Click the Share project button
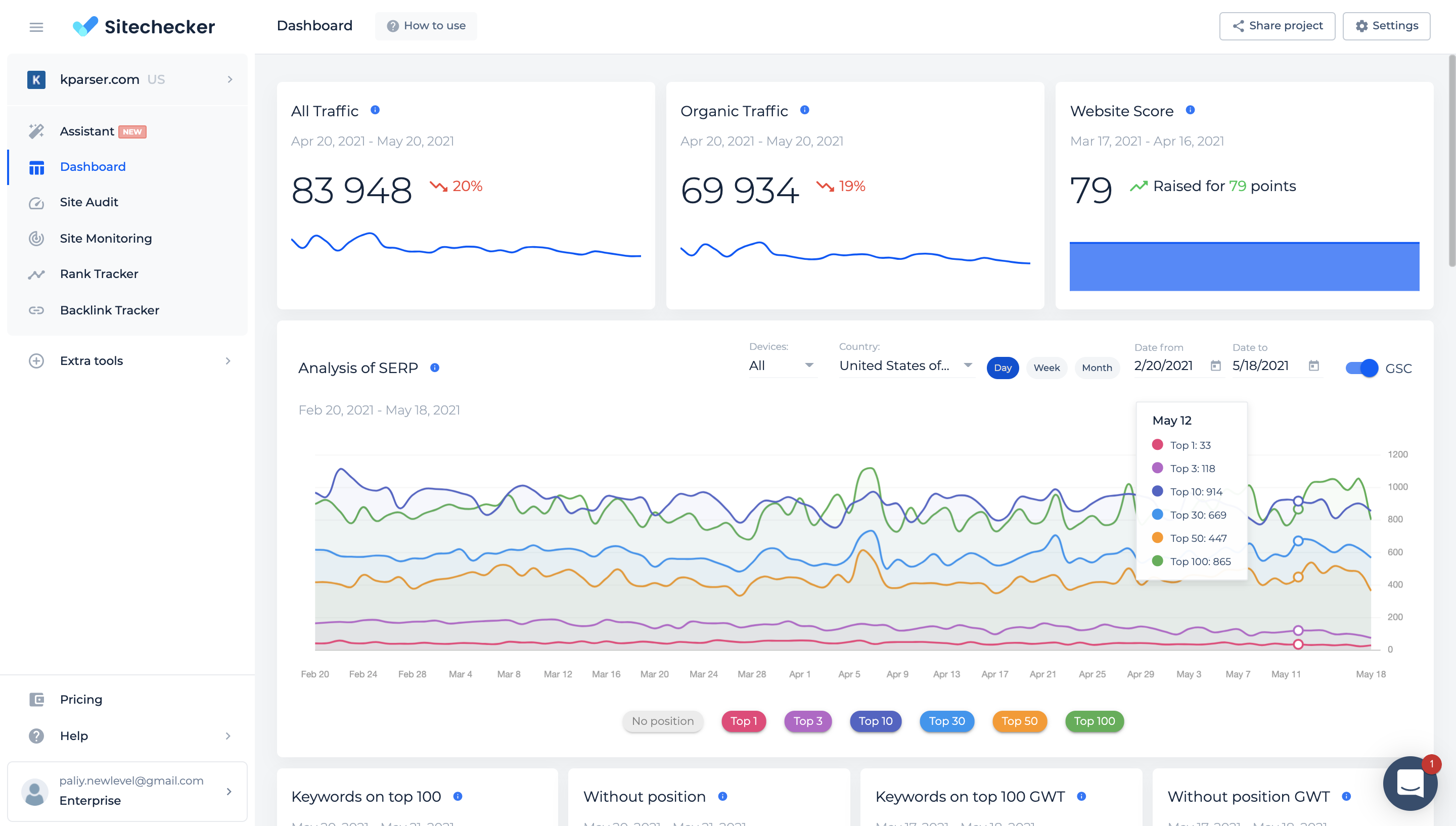1456x826 pixels. point(1278,26)
